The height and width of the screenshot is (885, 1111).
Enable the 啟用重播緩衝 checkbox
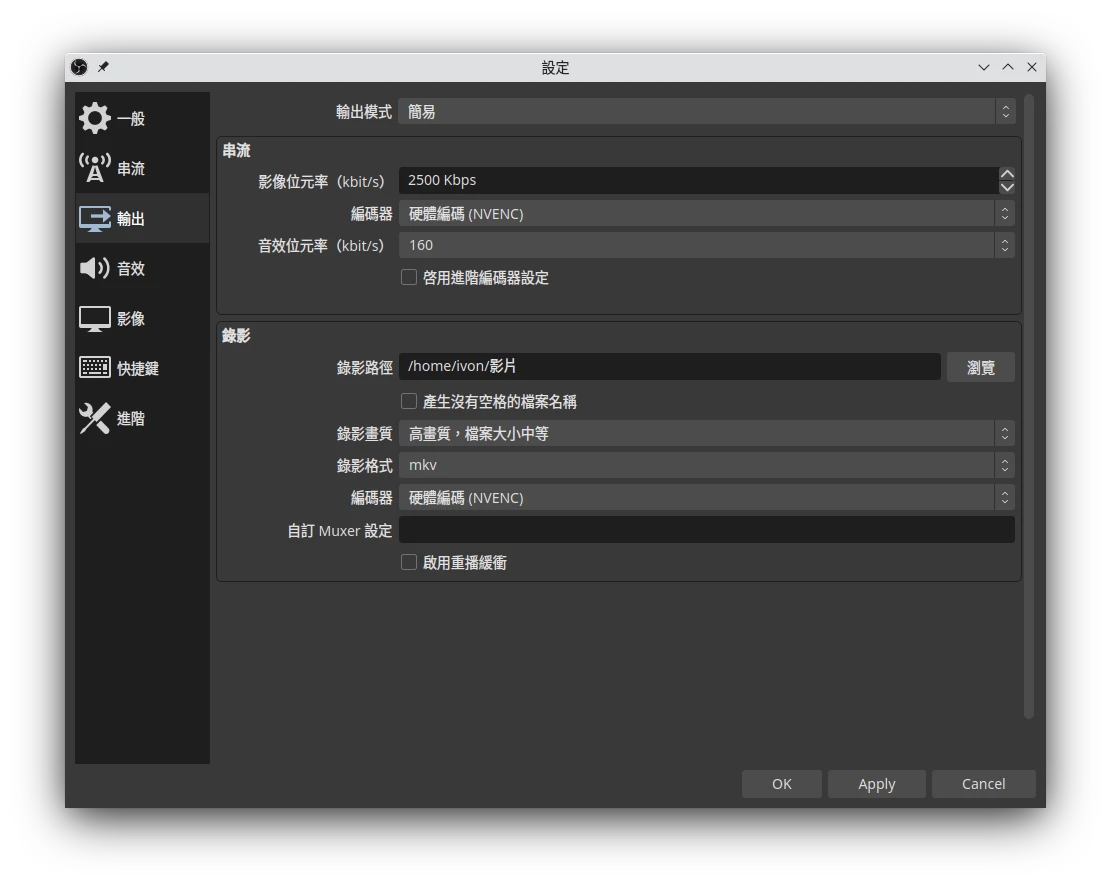coord(409,562)
